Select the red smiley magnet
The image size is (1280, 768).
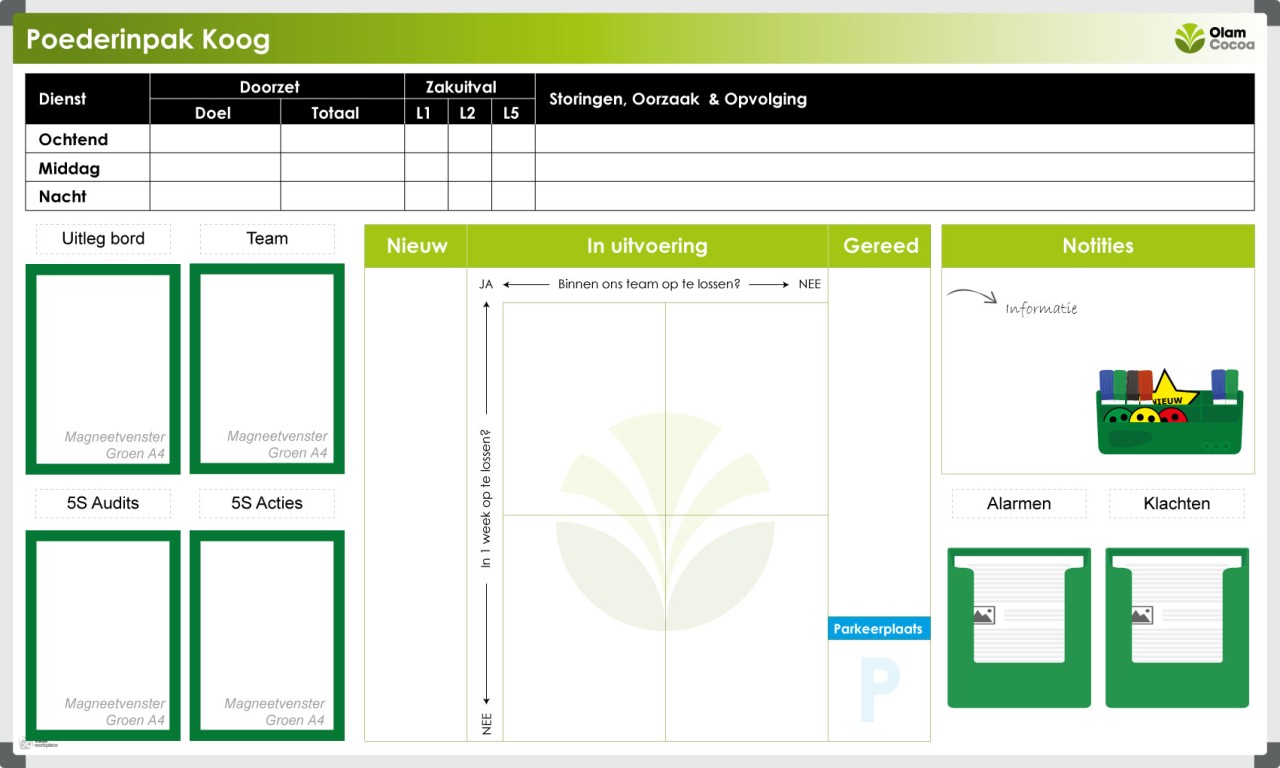tap(1172, 416)
